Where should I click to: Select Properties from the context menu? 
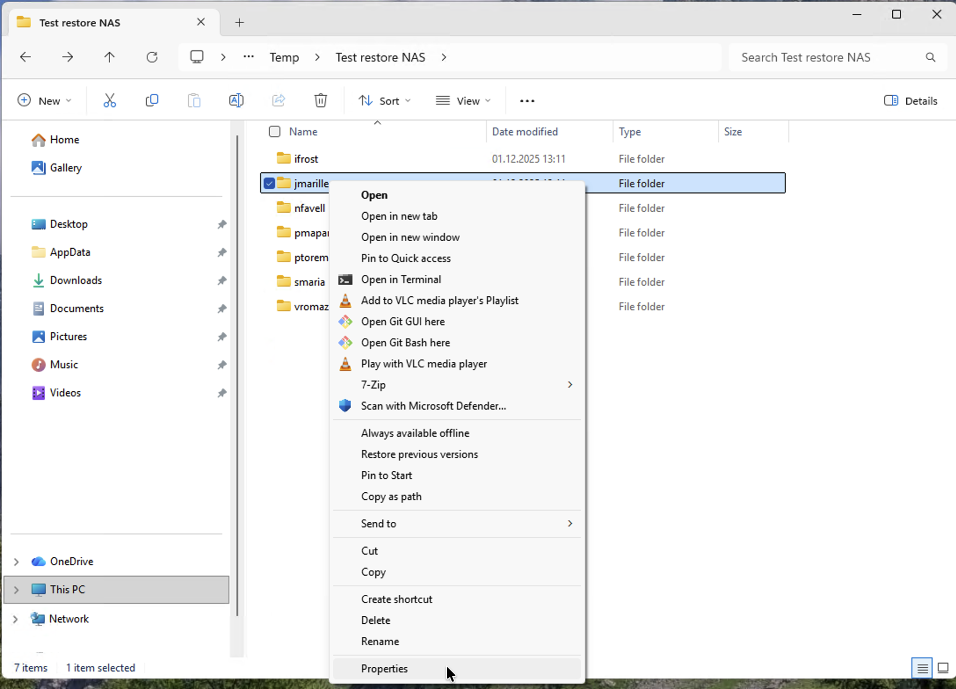point(385,669)
